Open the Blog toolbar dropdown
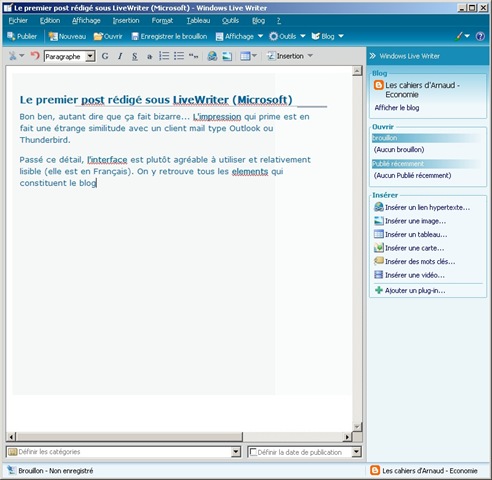Viewport: 492px width, 480px height. click(327, 36)
